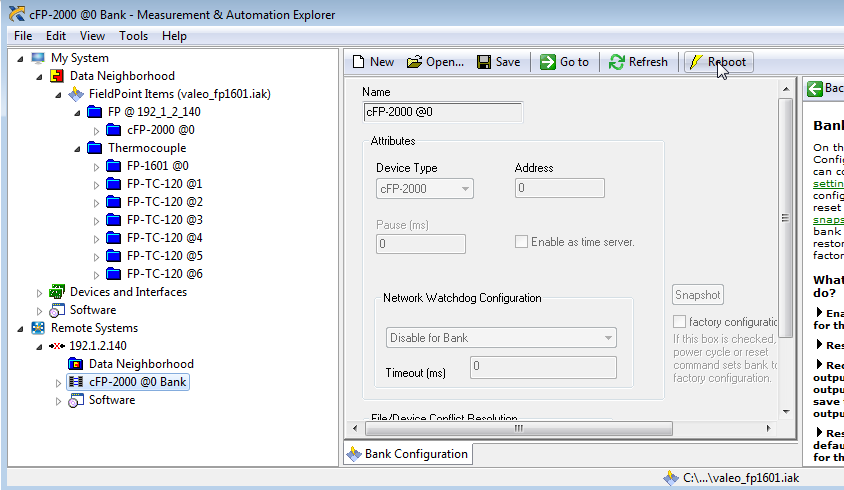Collapse the FieldPoint Items node

click(x=58, y=95)
